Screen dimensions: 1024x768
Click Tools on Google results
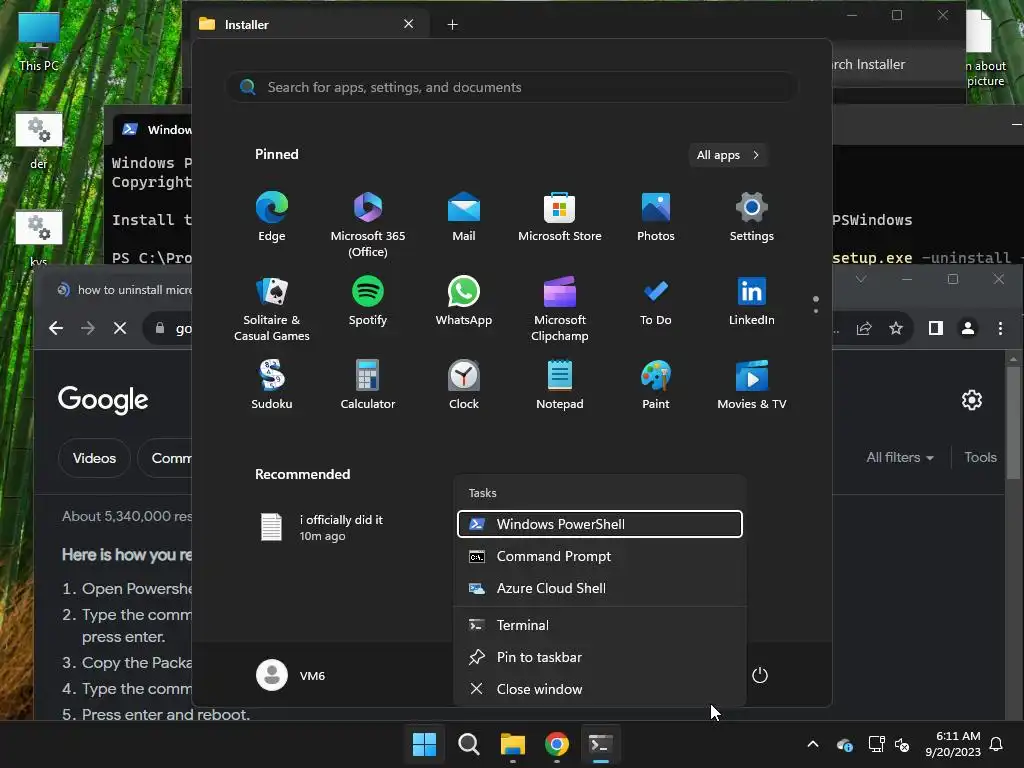coord(980,457)
